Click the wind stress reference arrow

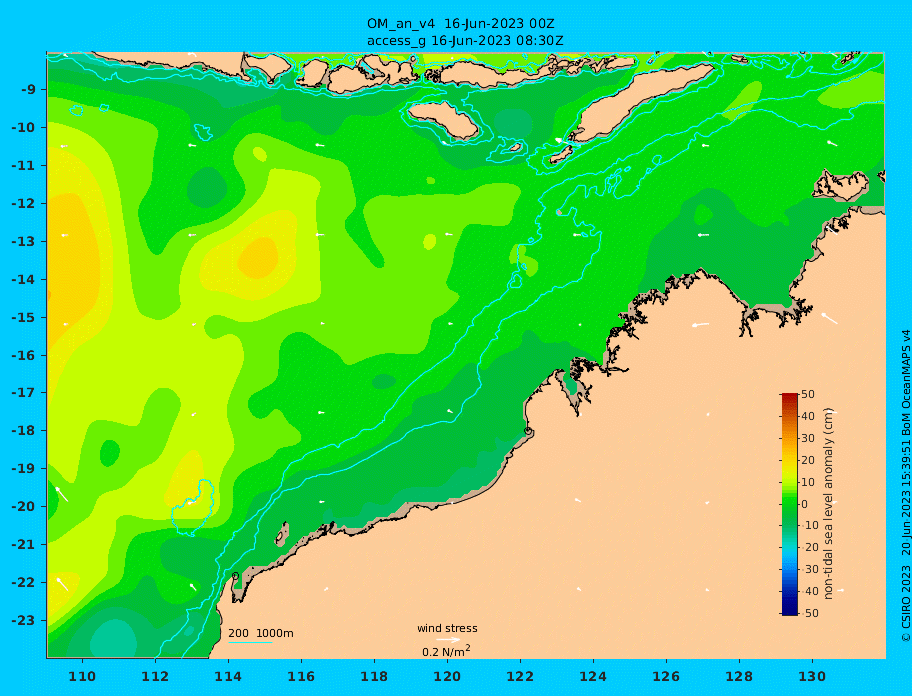[x=448, y=640]
